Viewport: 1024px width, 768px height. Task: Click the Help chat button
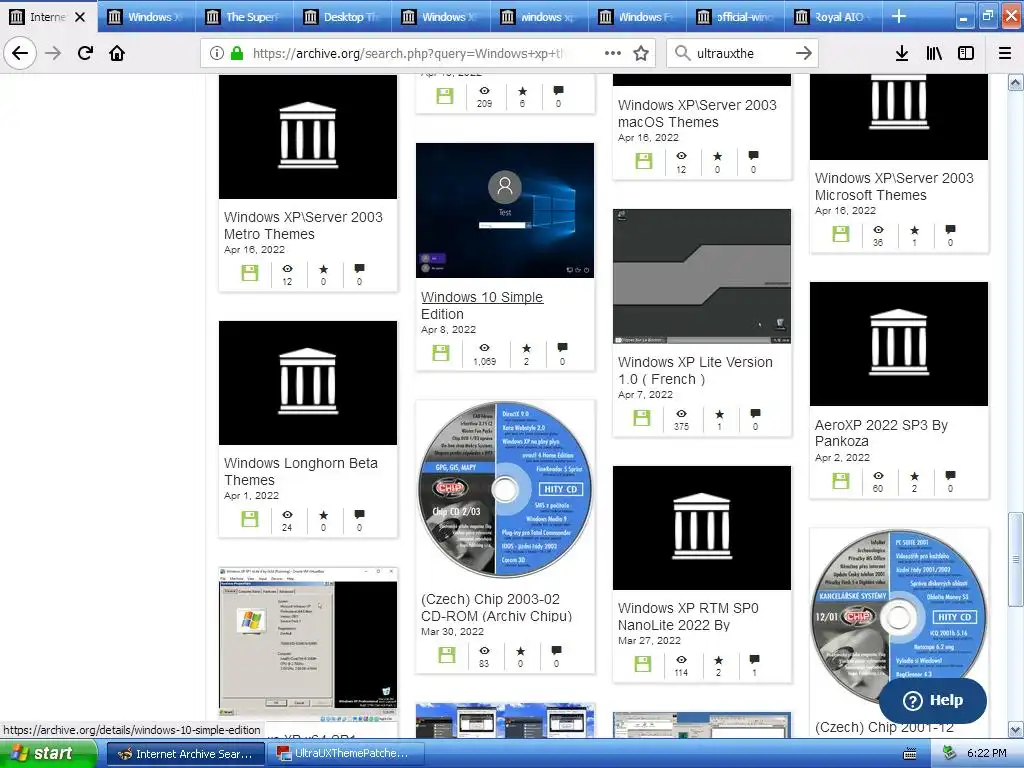tap(933, 700)
